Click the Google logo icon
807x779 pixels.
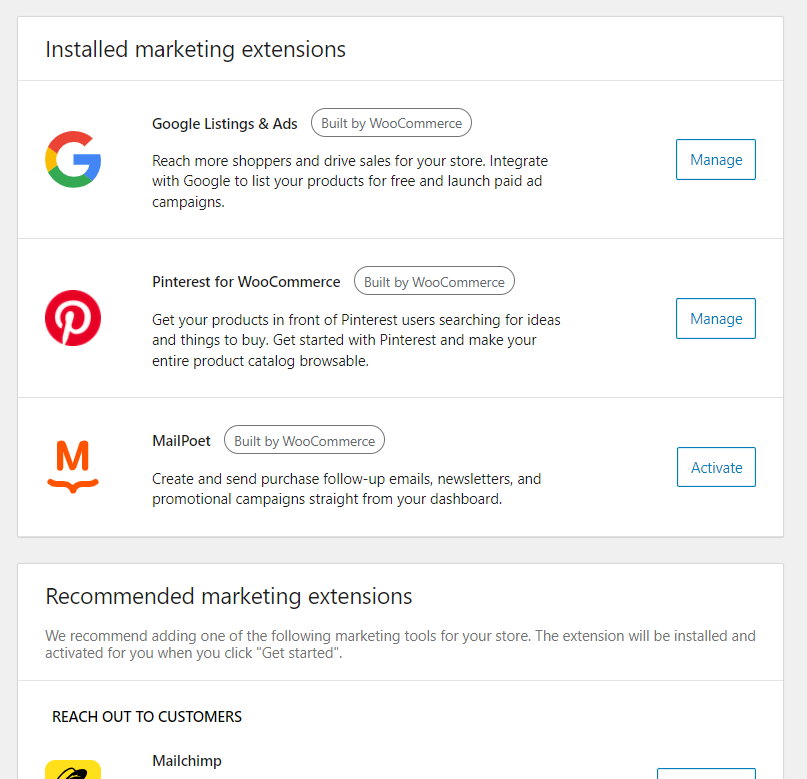[73, 160]
